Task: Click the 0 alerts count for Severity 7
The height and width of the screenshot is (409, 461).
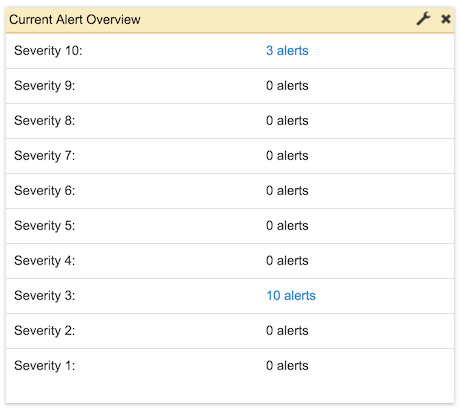Action: pyautogui.click(x=287, y=156)
